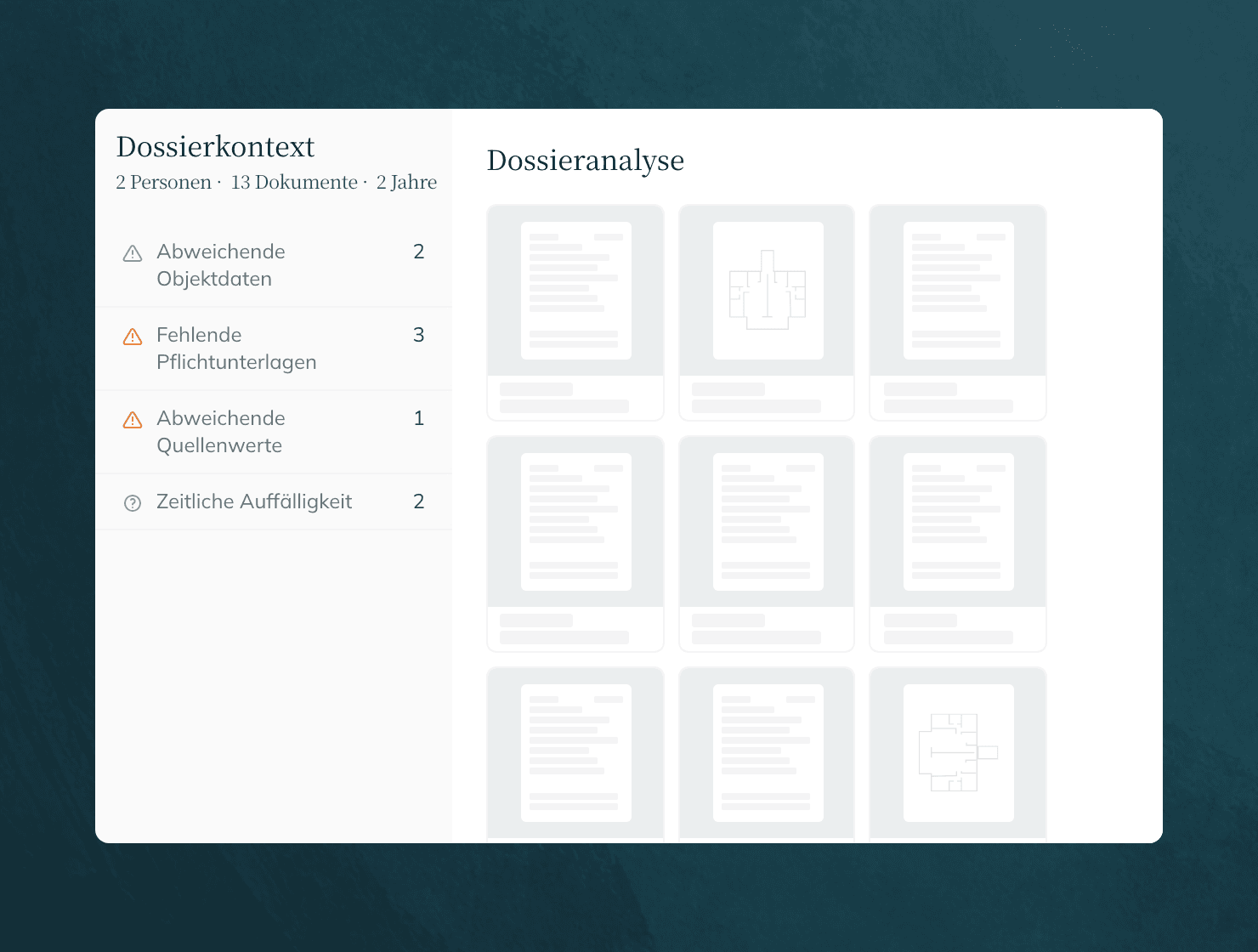
Task: Click count 2 for Zeitliche Auffälligkeit
Action: pyautogui.click(x=419, y=501)
